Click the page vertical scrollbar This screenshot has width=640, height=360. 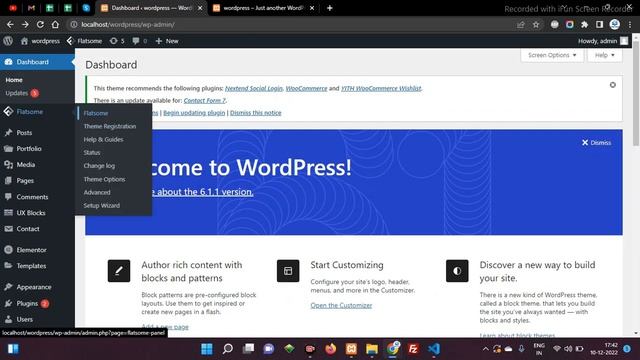click(x=636, y=94)
